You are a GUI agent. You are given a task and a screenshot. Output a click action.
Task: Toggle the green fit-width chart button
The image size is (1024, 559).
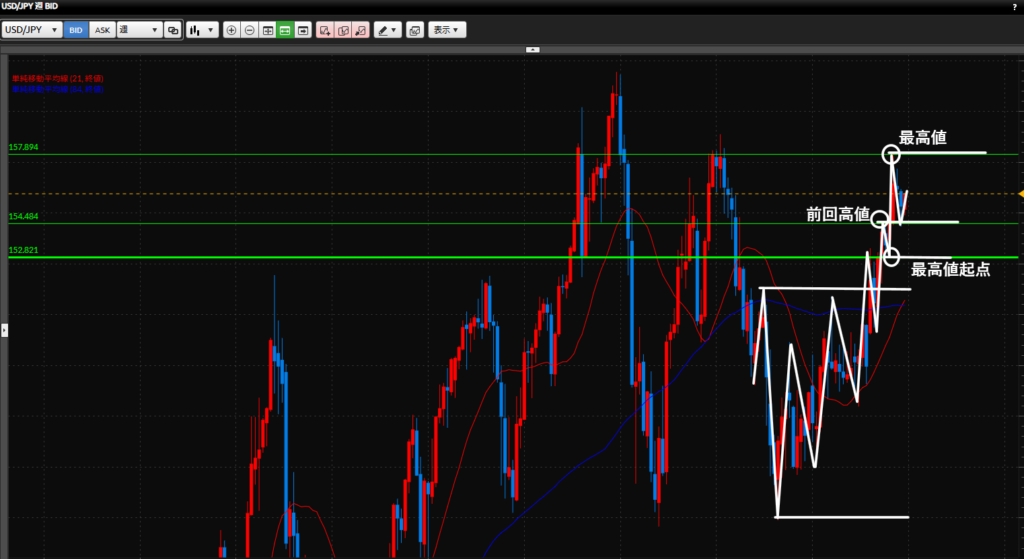(285, 30)
